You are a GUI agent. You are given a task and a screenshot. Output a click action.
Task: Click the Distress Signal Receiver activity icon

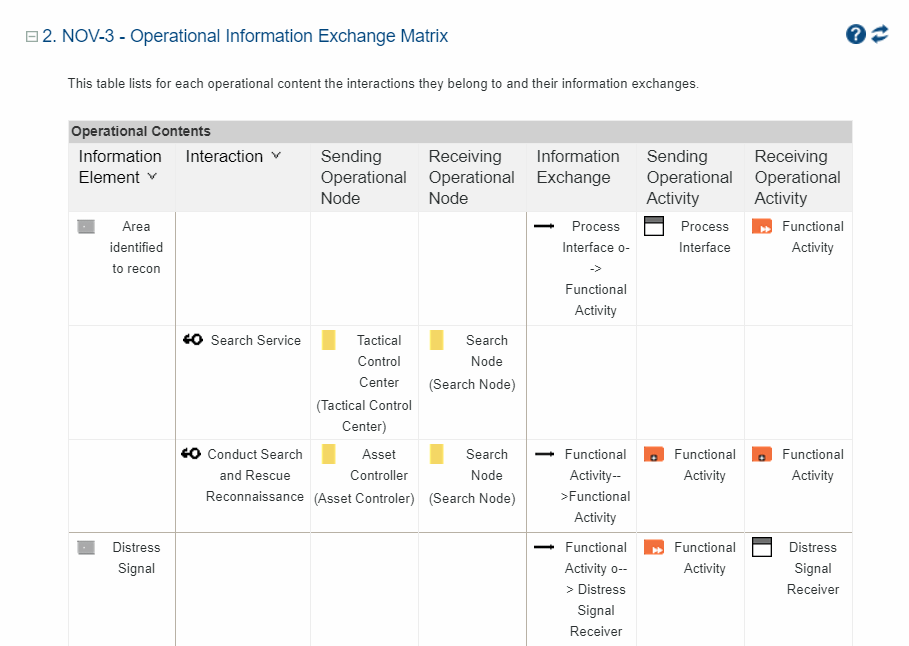pos(762,548)
